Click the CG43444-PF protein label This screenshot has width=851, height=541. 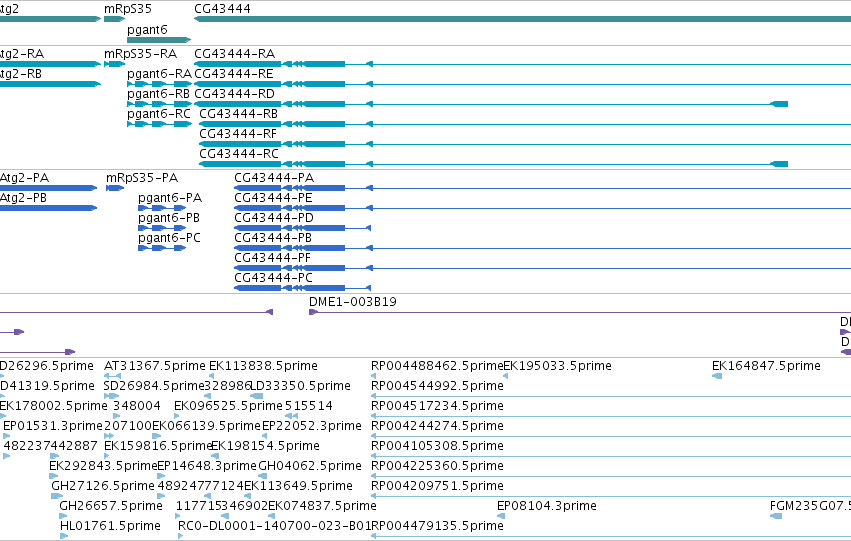click(272, 258)
